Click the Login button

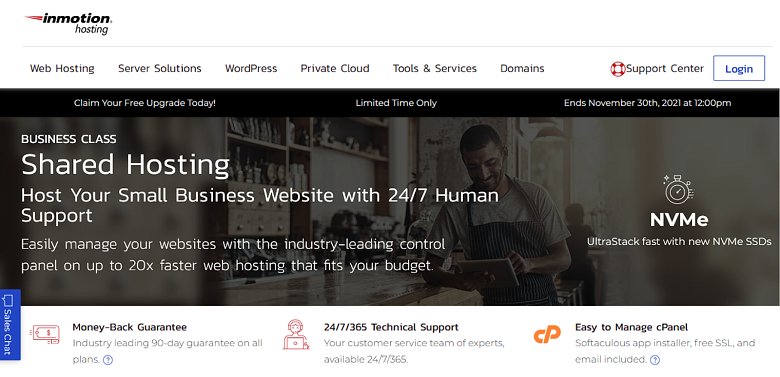tap(739, 69)
